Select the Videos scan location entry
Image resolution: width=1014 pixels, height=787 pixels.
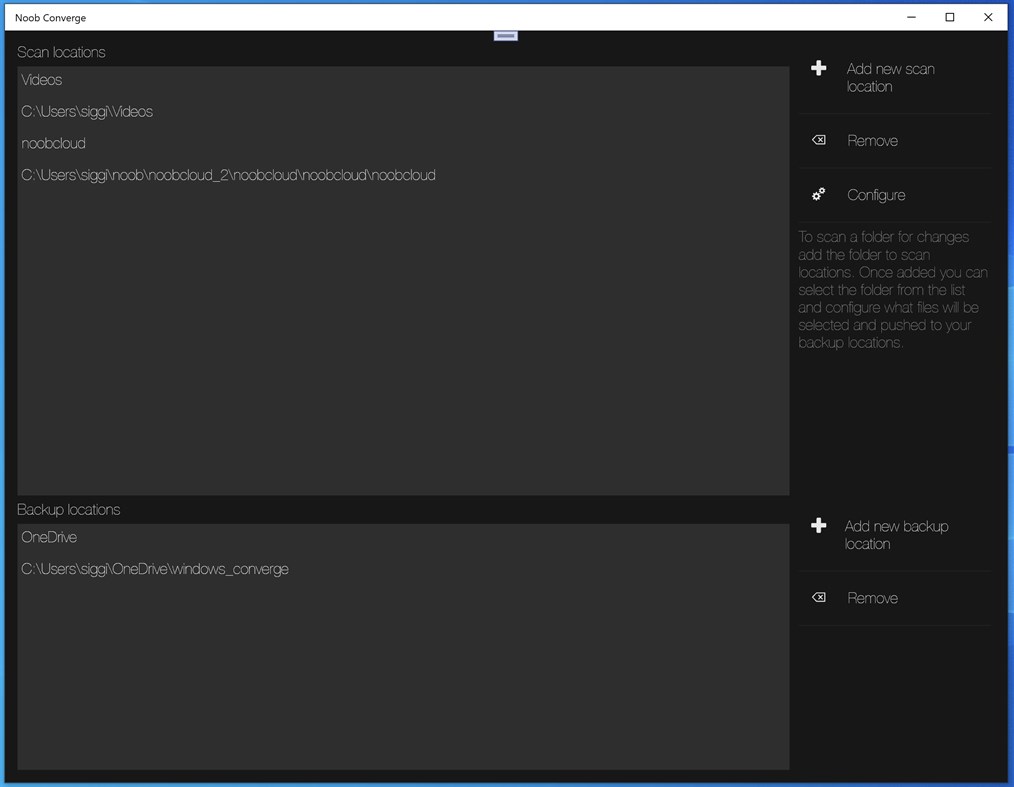41,80
